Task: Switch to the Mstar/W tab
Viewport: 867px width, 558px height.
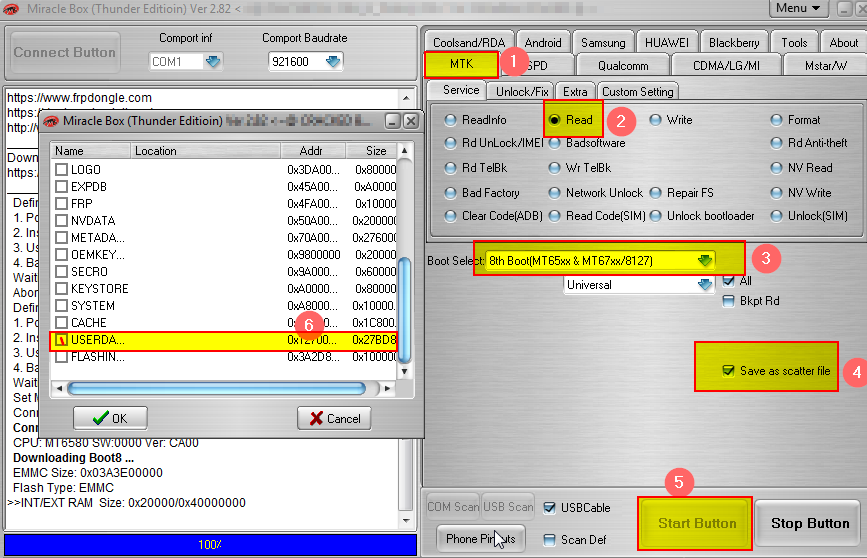Action: tap(825, 66)
